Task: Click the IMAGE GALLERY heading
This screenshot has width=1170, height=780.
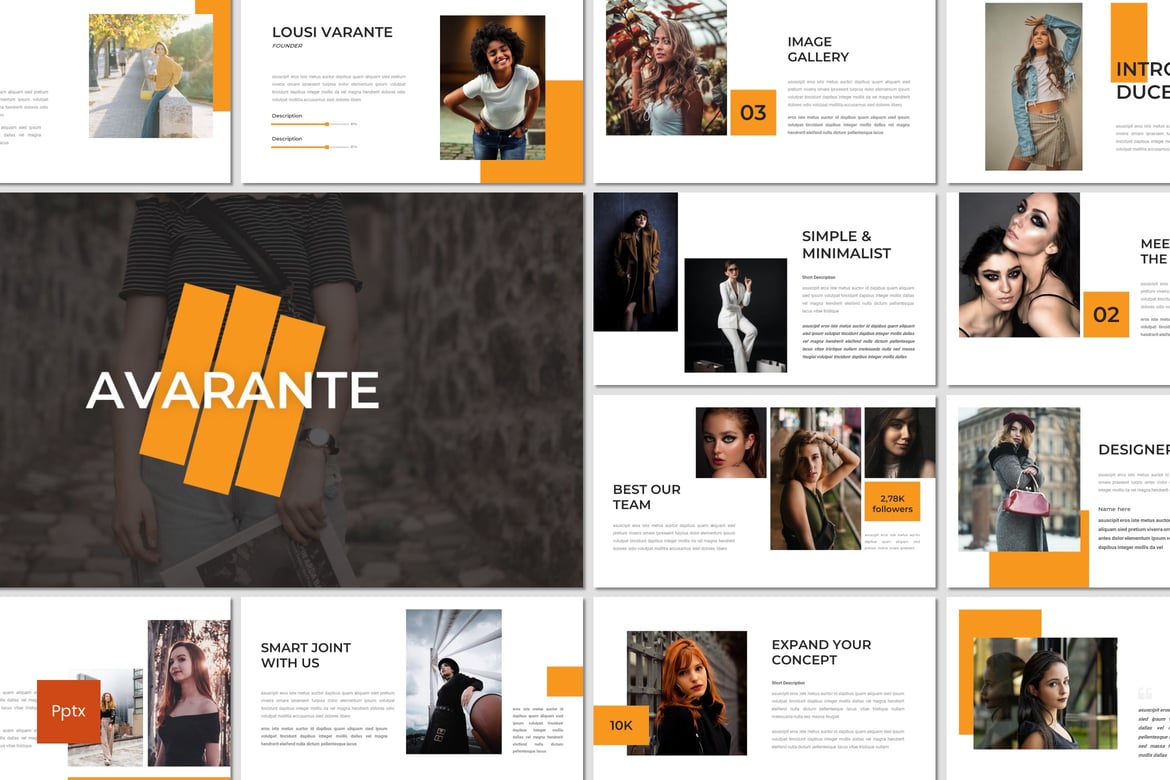Action: click(x=818, y=49)
